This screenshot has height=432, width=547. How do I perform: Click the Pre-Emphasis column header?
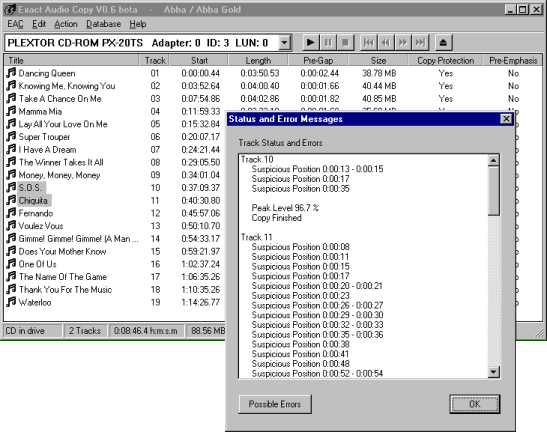coord(513,61)
